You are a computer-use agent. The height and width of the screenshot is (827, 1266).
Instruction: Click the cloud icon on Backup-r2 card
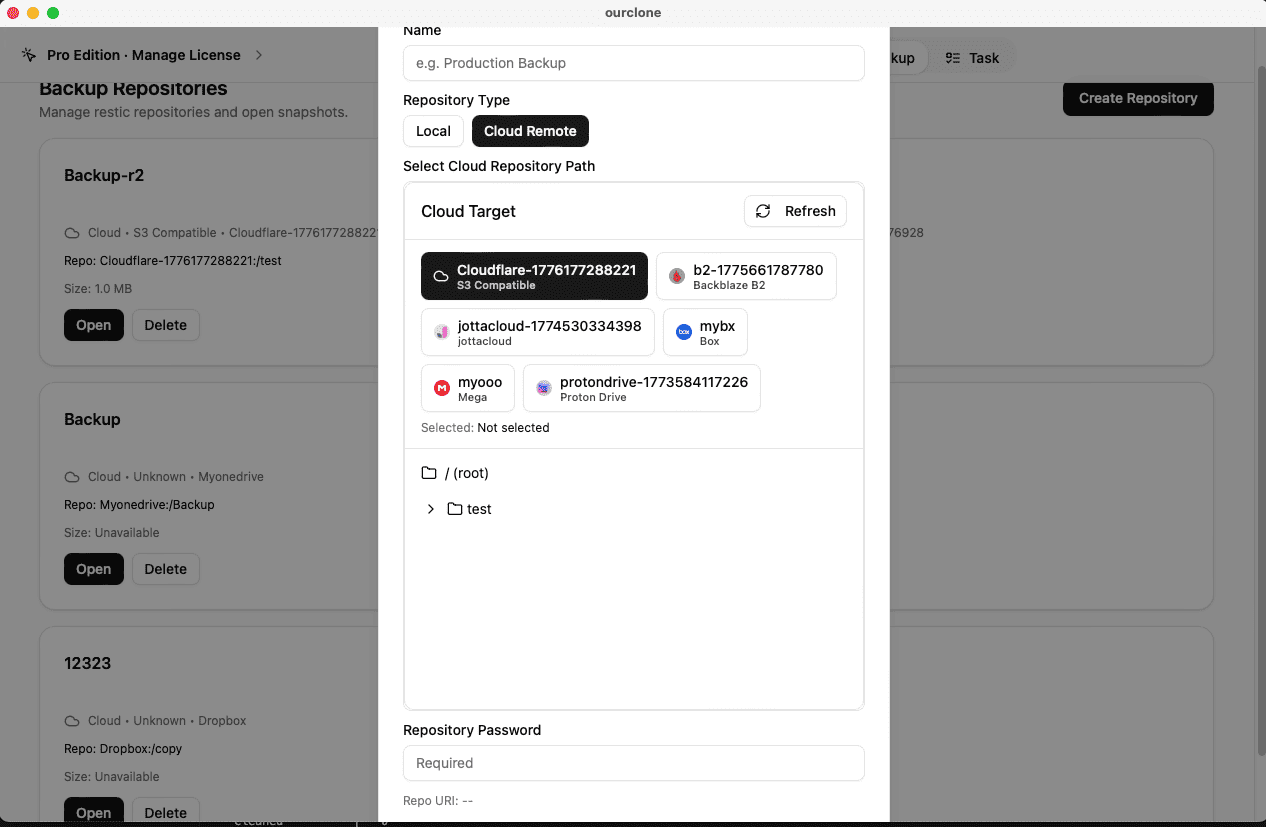(x=71, y=232)
